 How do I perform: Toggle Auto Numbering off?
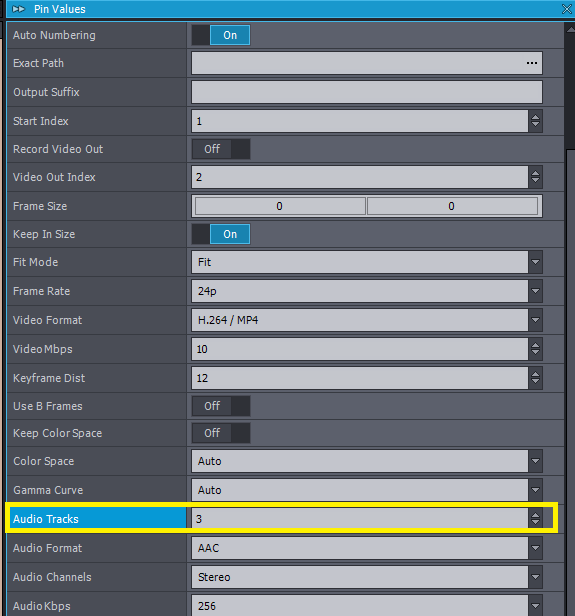221,35
